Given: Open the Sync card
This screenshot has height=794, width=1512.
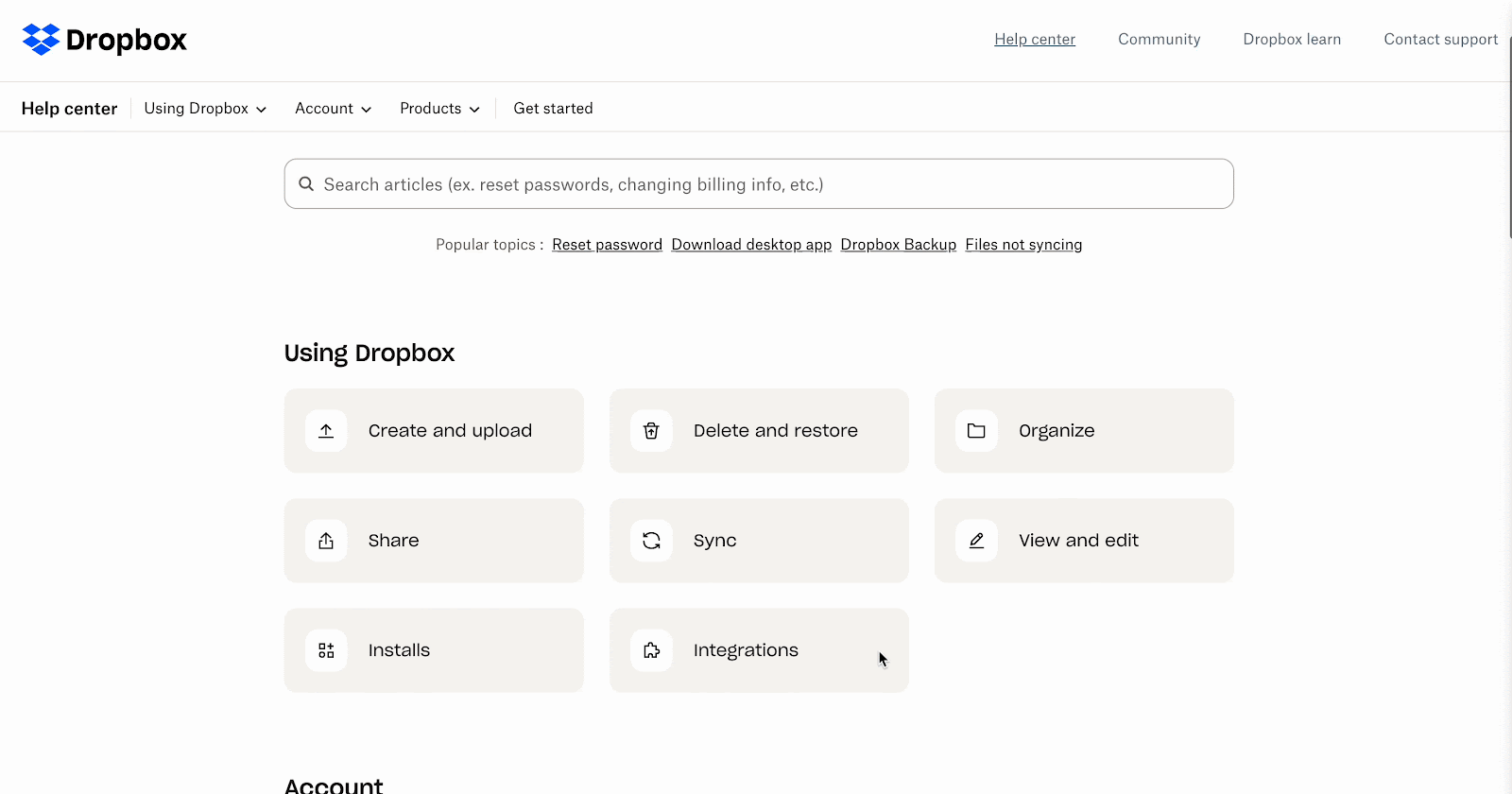Looking at the screenshot, I should (759, 541).
